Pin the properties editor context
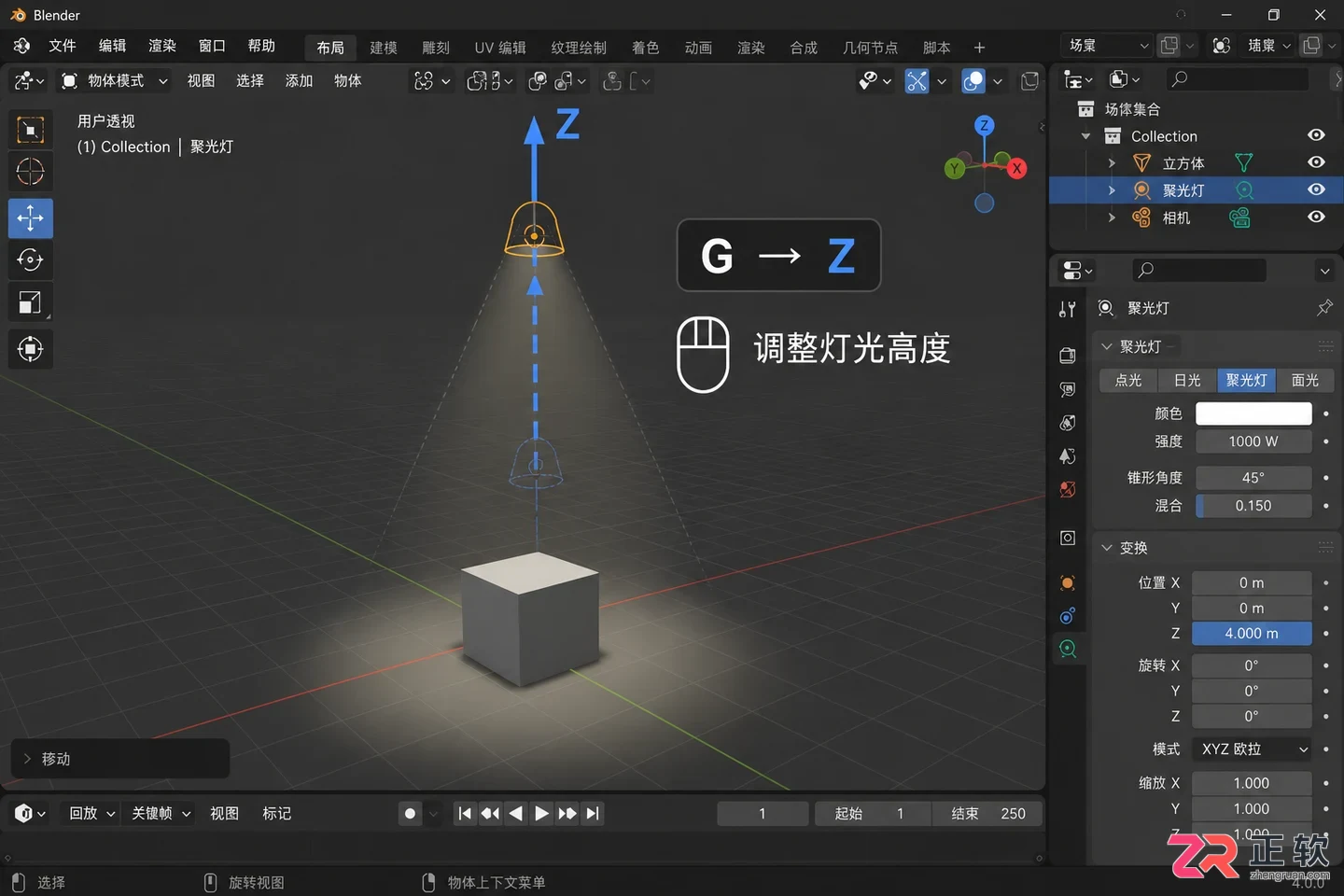Screen dimensions: 1344x896 (x=1324, y=307)
